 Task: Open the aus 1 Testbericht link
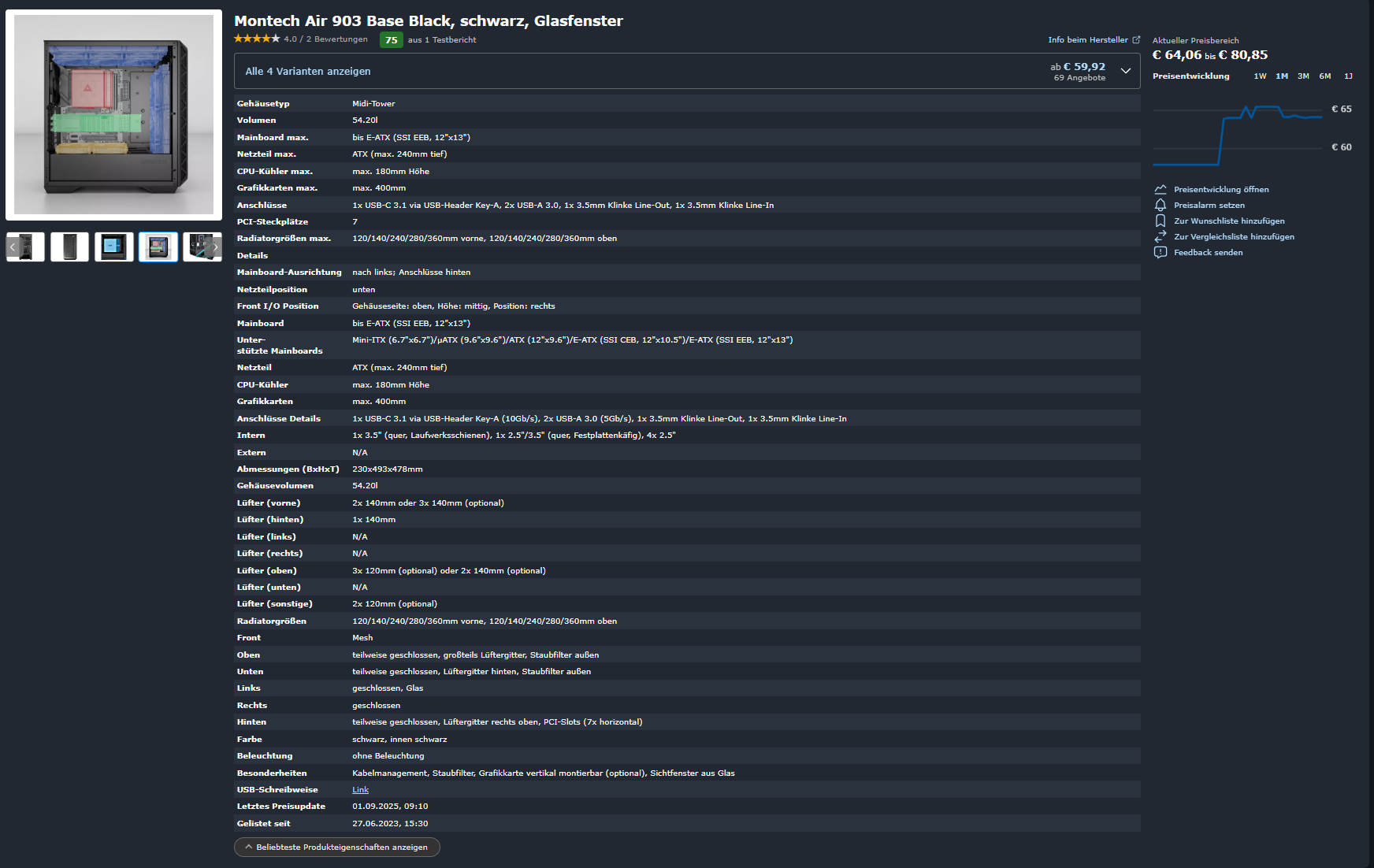[442, 39]
